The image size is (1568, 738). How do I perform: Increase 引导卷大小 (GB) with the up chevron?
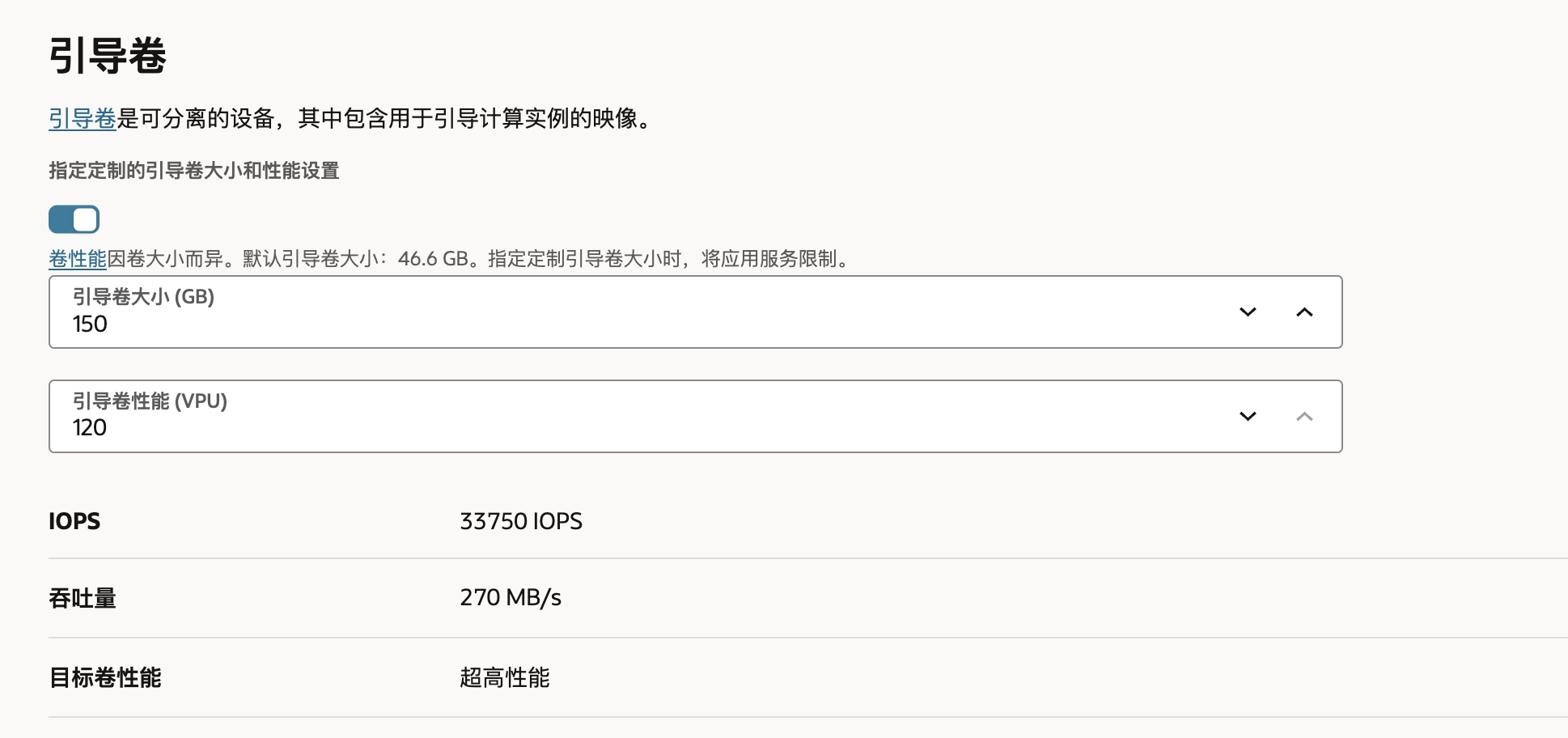(1304, 312)
